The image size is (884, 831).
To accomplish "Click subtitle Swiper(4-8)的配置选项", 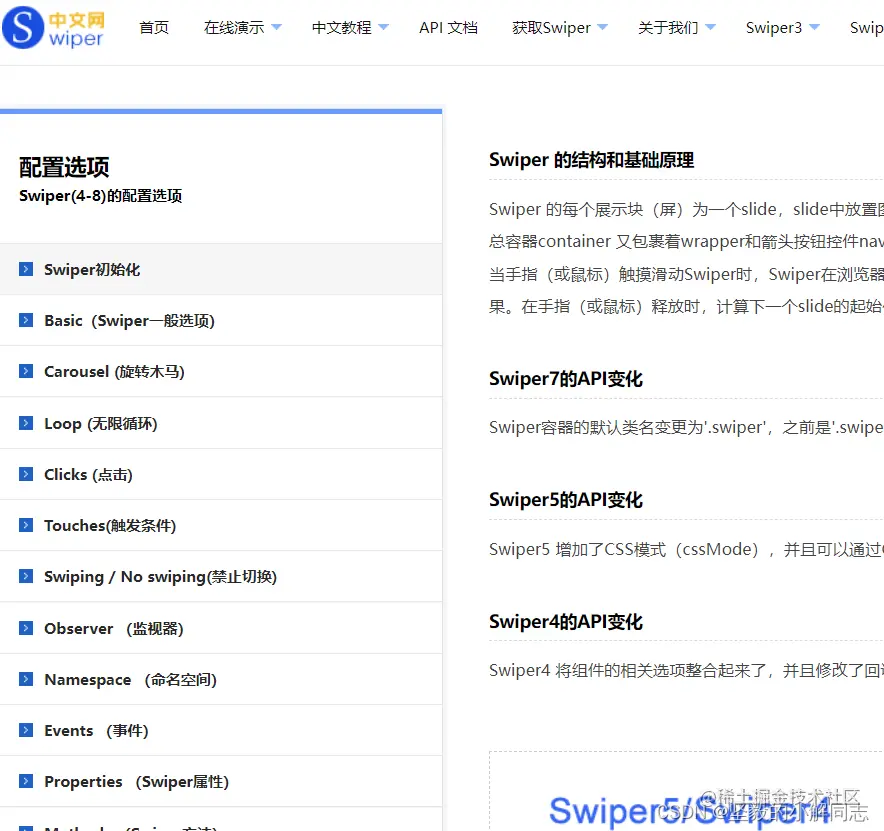I will pos(100,196).
